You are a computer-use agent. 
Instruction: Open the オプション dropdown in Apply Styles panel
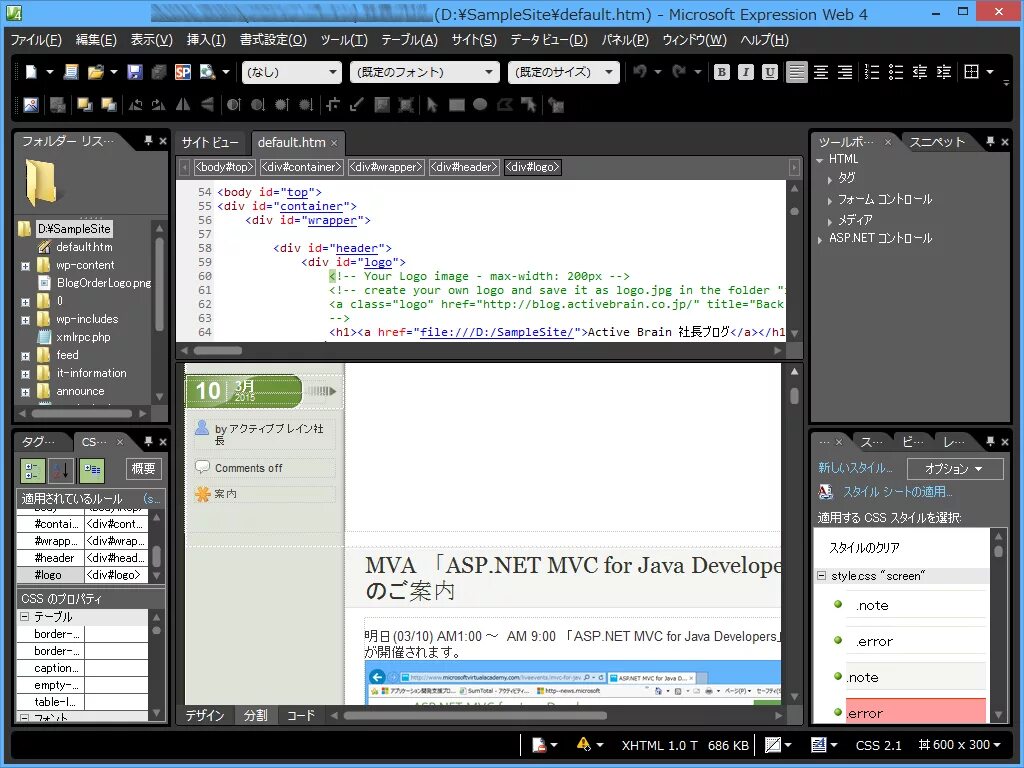955,469
